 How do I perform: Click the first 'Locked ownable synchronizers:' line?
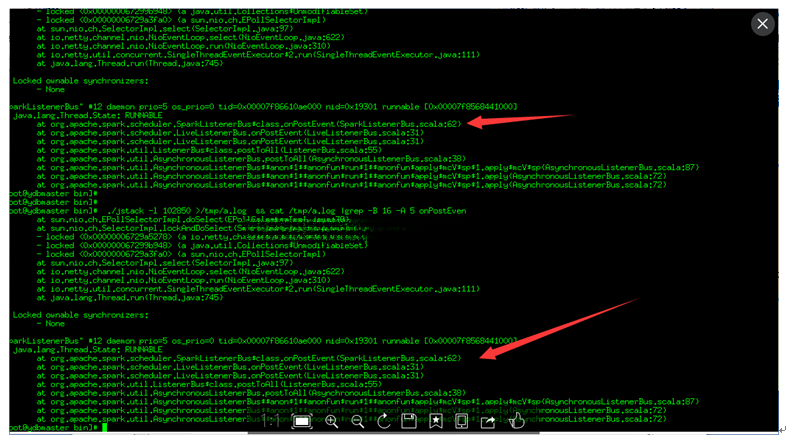pos(81,81)
